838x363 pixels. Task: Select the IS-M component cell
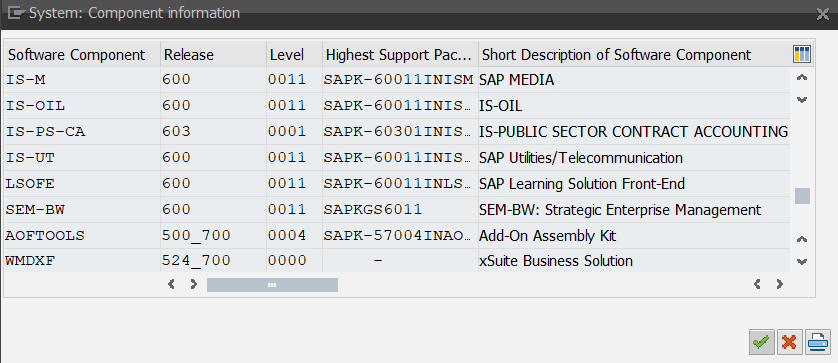82,80
